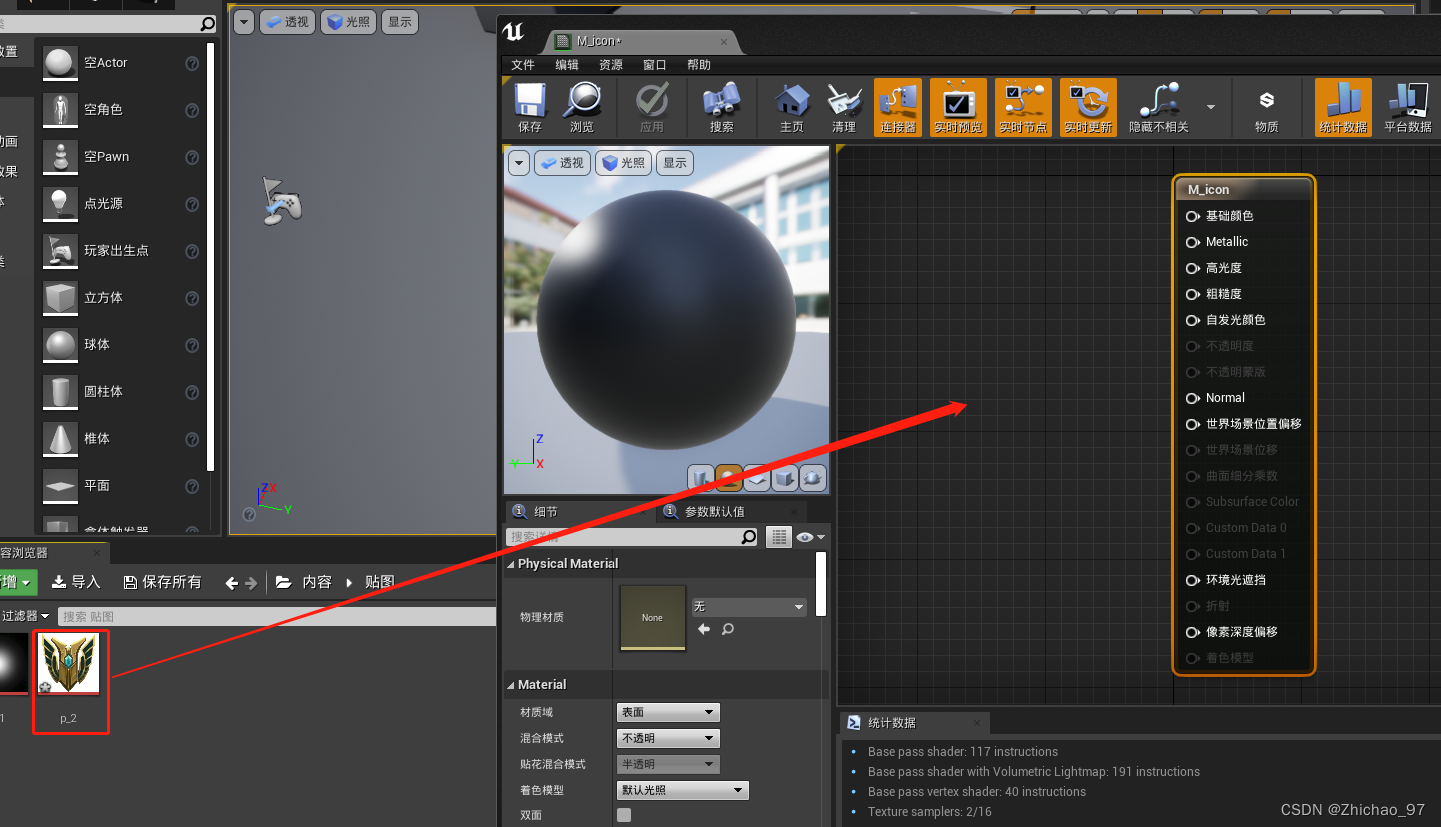Open the 混合模式 blend mode dropdown
1441x827 pixels.
click(x=668, y=738)
